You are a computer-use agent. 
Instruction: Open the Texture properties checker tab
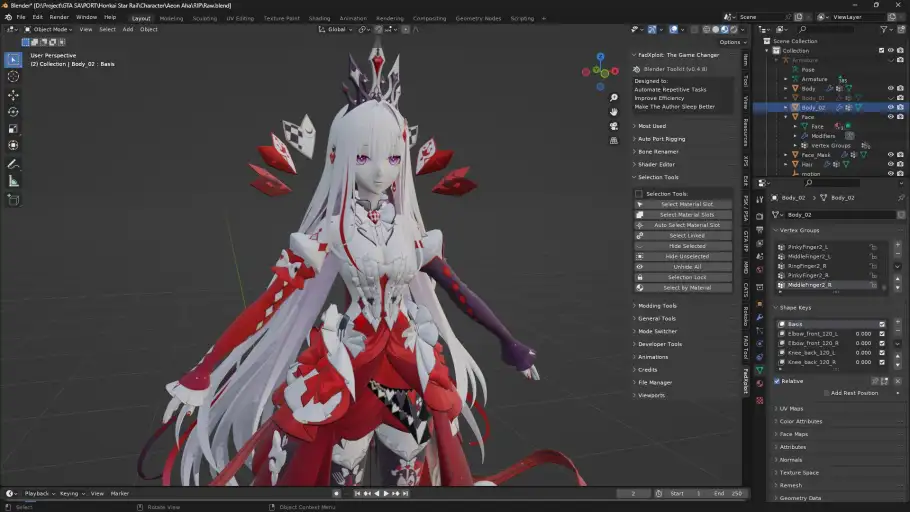tap(760, 401)
